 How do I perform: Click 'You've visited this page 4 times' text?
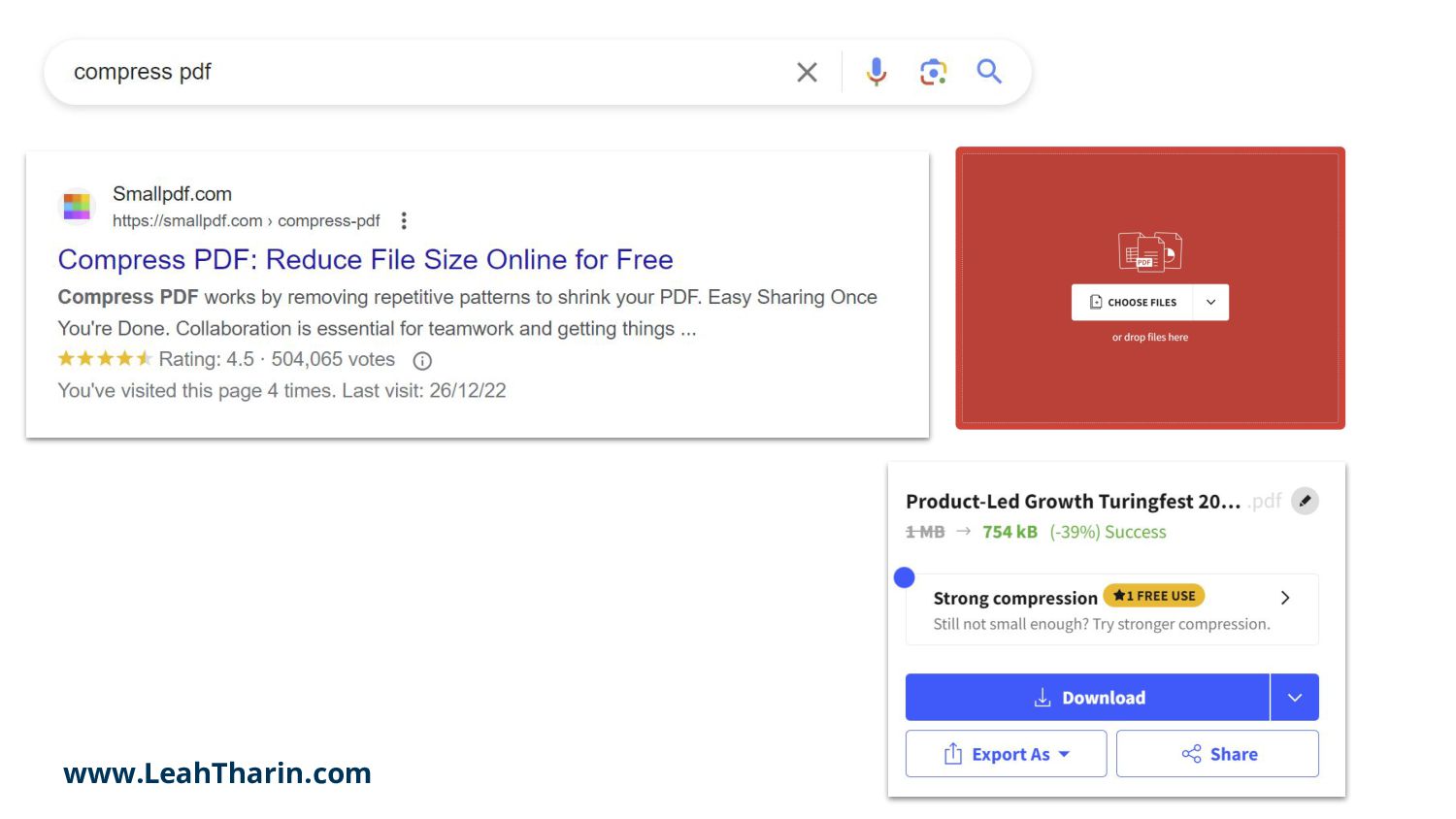coord(197,390)
